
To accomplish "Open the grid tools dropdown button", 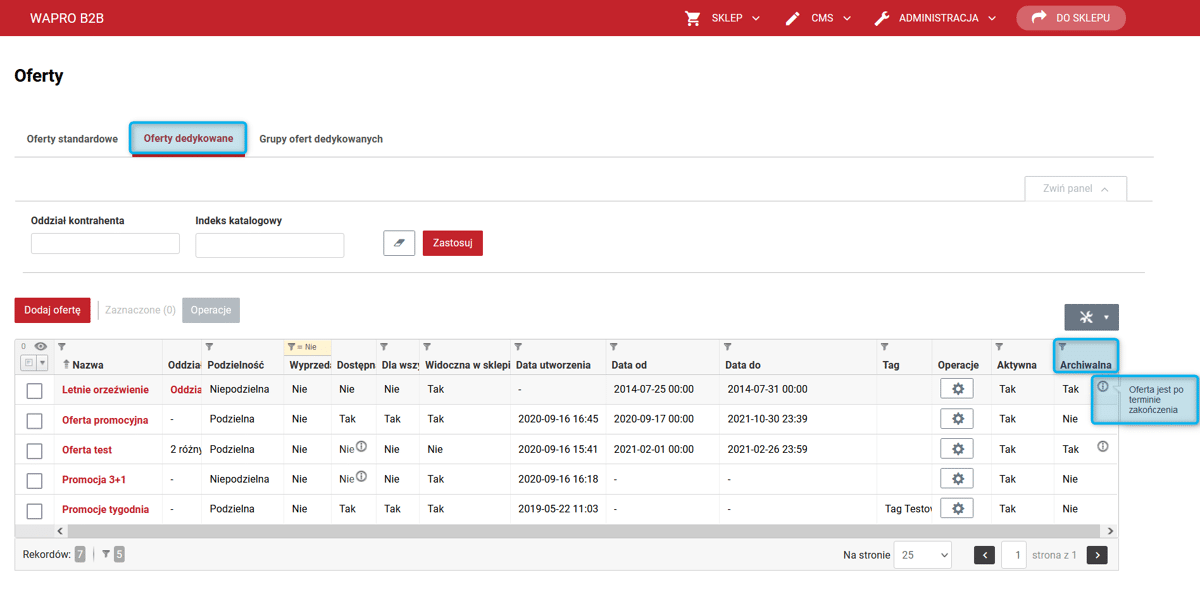I will pyautogui.click(x=1092, y=317).
